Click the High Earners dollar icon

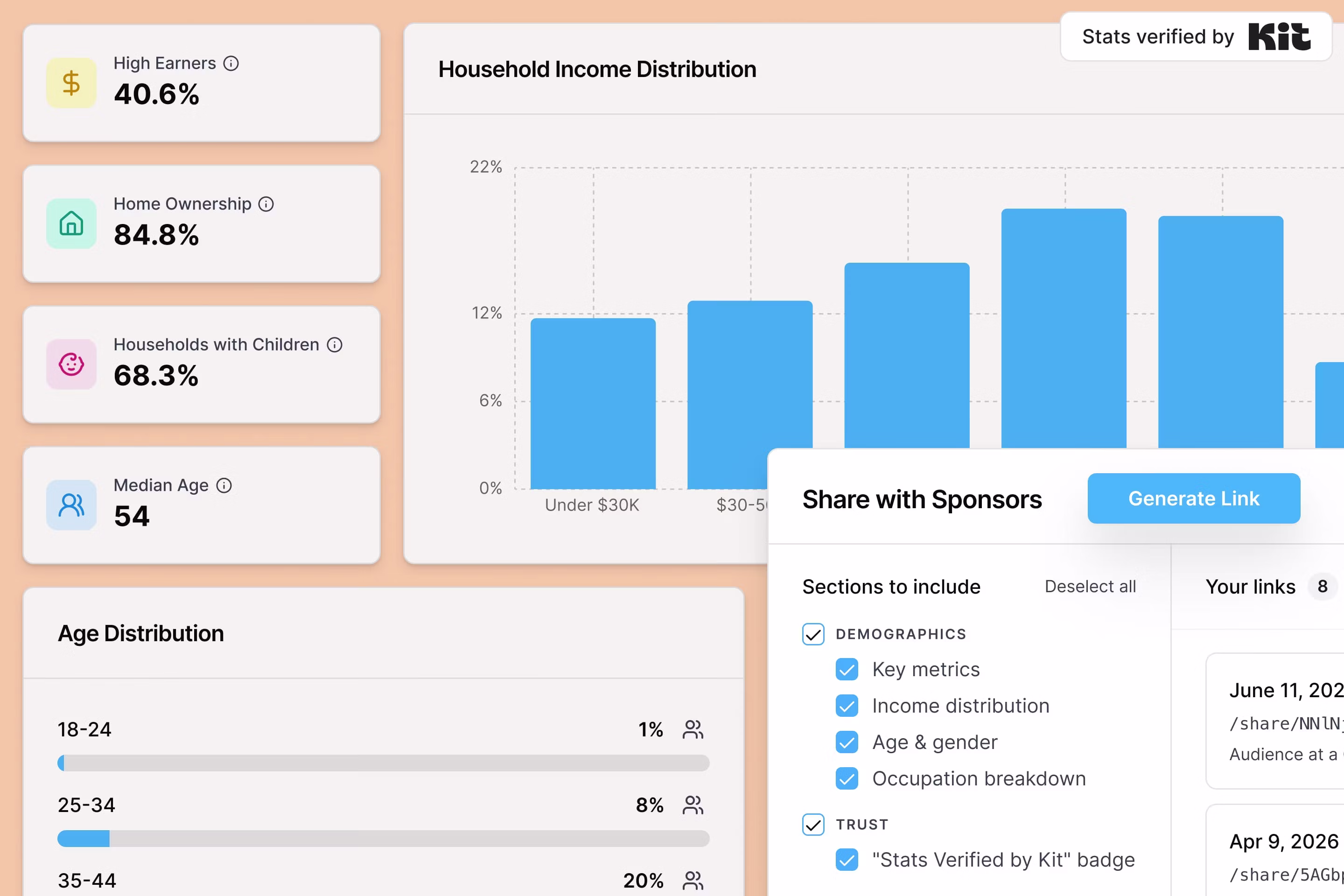click(x=71, y=83)
